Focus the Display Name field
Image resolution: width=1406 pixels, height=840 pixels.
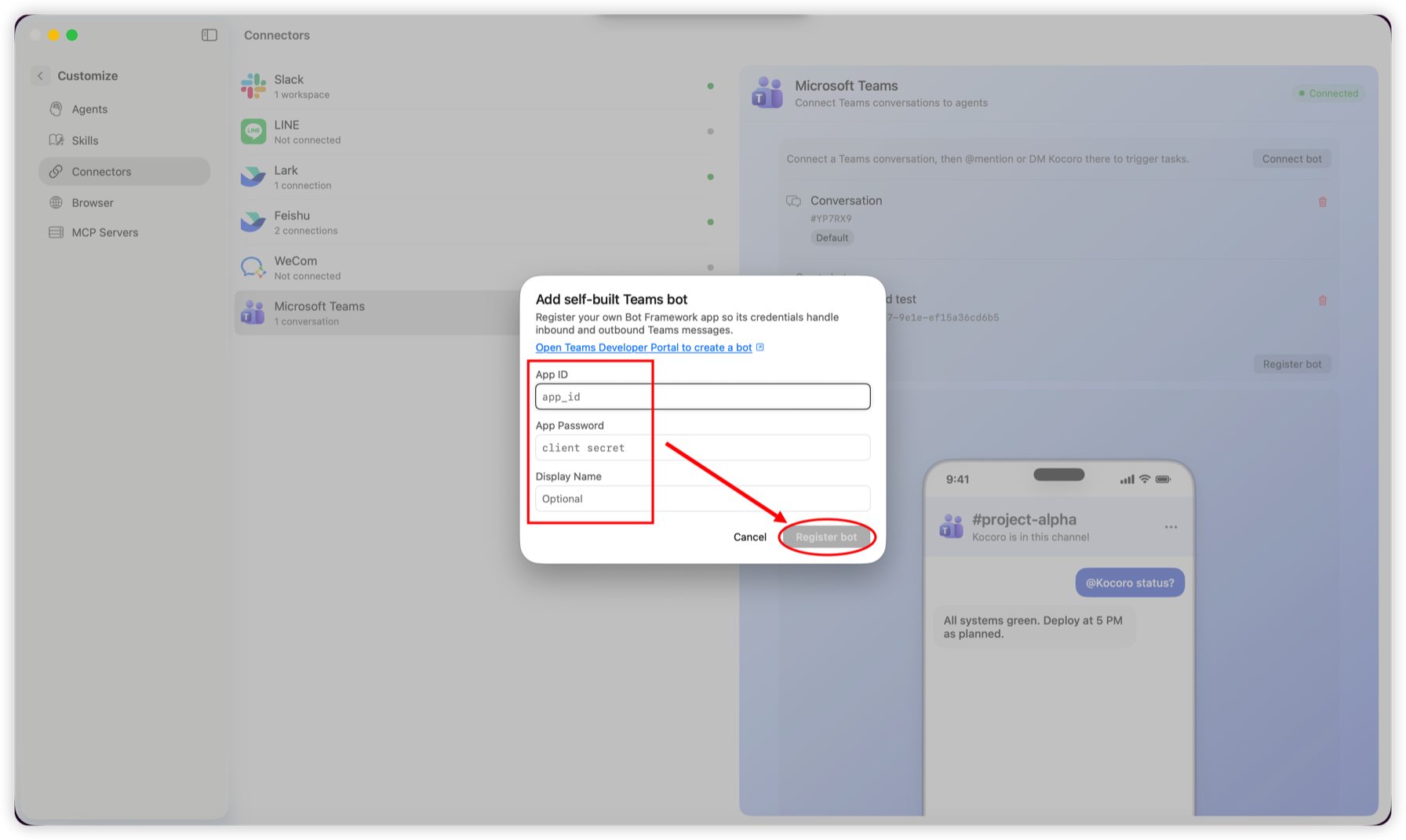[702, 499]
